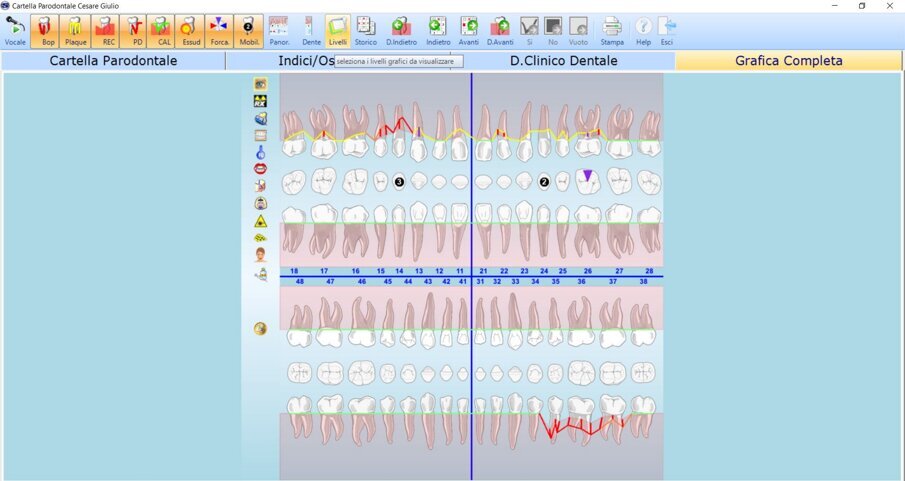
Task: Click the RX radiograph sidebar icon
Action: click(x=260, y=101)
